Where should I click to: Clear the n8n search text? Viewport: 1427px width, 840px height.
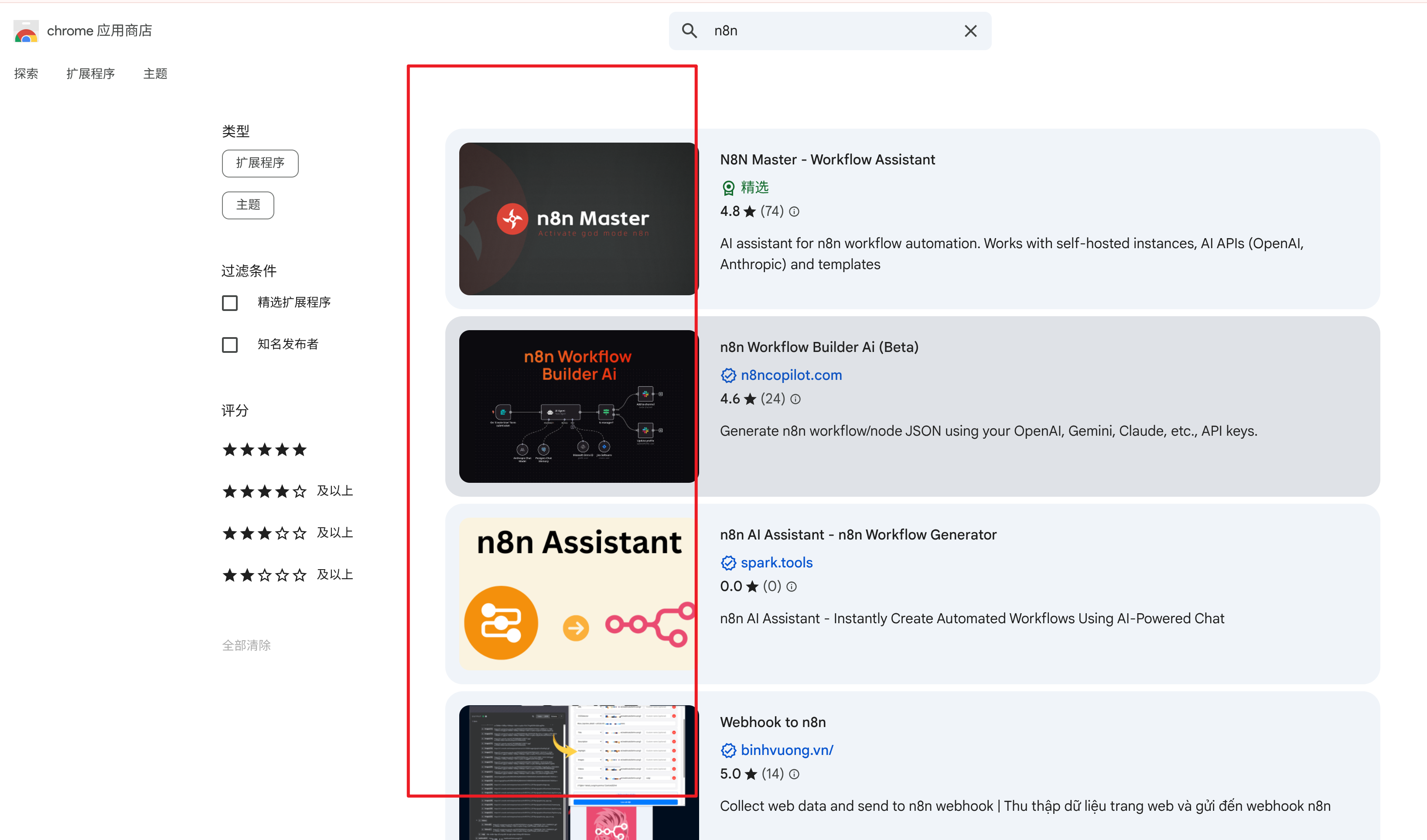(x=970, y=31)
